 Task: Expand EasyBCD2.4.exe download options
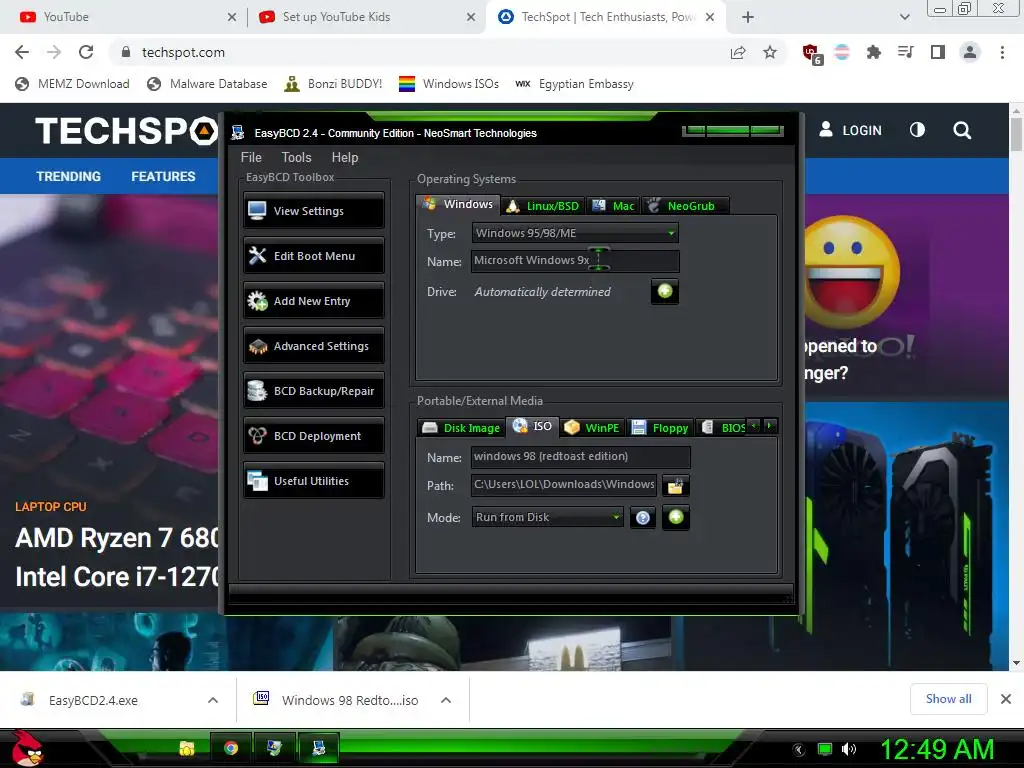click(x=213, y=700)
